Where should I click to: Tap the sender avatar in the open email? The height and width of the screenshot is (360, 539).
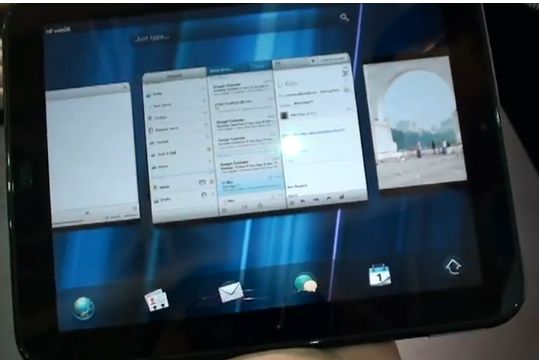(x=284, y=116)
